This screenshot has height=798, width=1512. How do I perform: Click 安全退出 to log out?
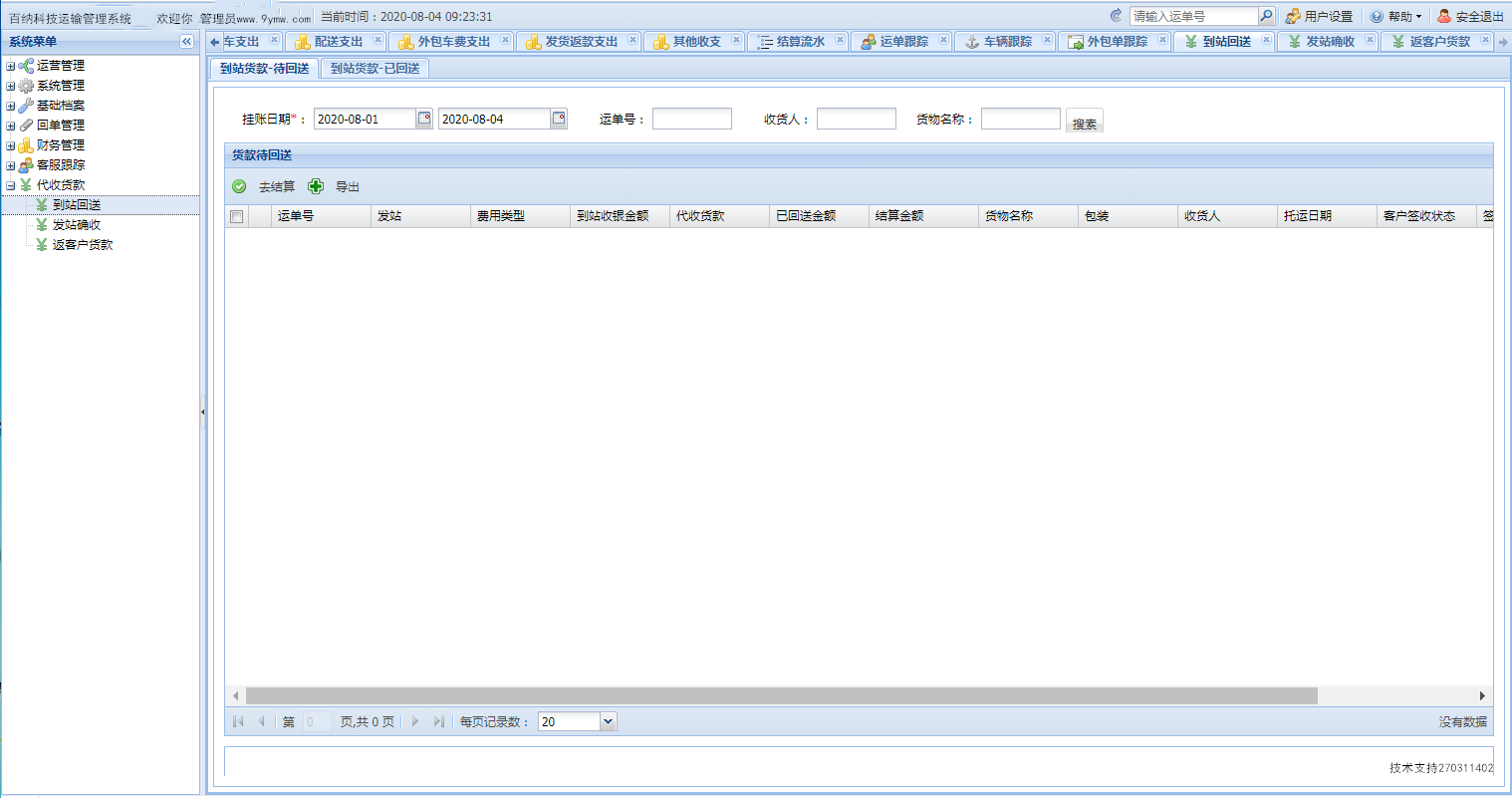tap(1470, 16)
